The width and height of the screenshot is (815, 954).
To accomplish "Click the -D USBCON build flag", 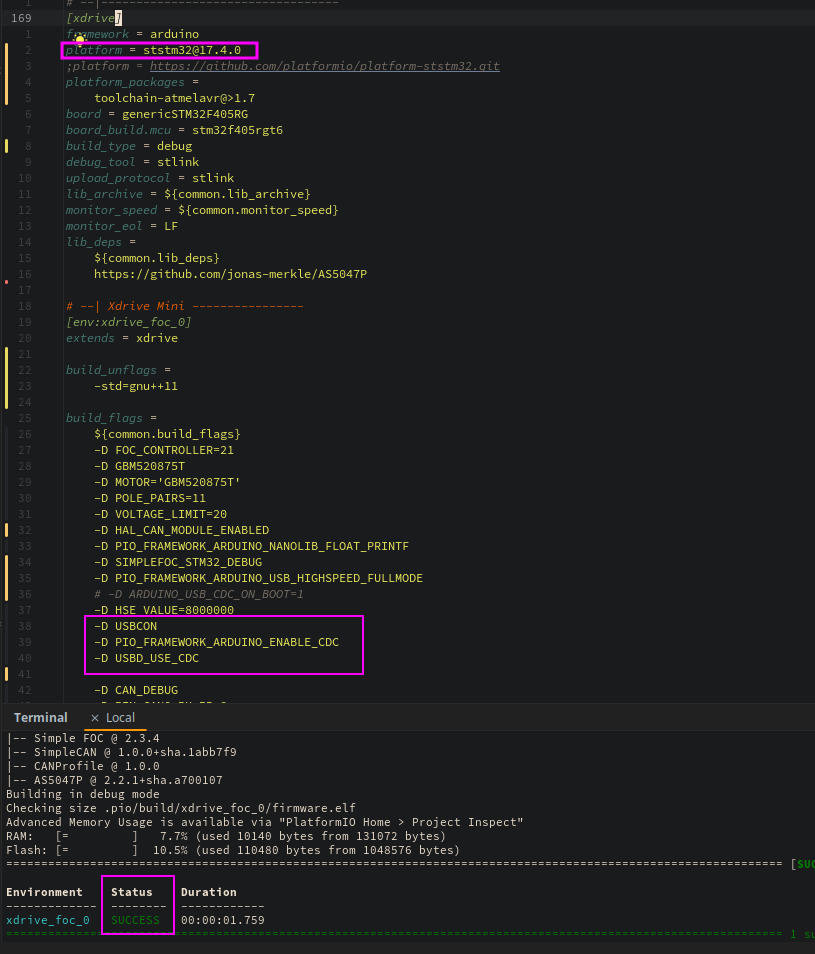I will (x=125, y=626).
